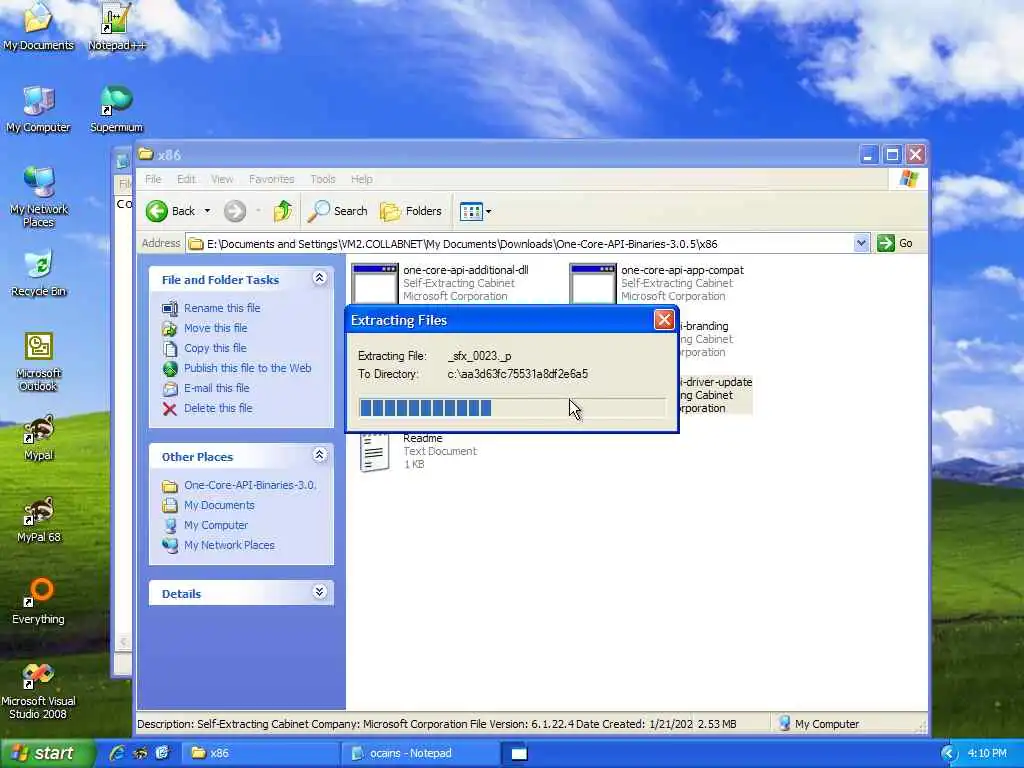
Task: Open the View menu
Action: pyautogui.click(x=222, y=179)
